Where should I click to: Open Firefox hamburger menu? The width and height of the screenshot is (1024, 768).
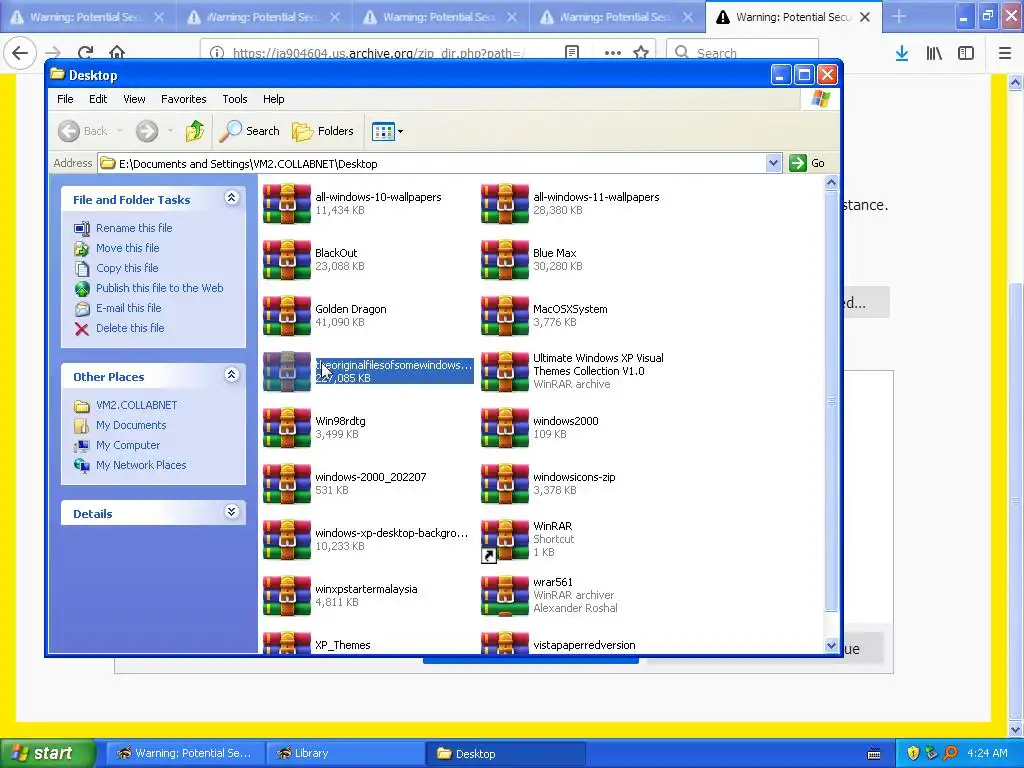[1004, 53]
